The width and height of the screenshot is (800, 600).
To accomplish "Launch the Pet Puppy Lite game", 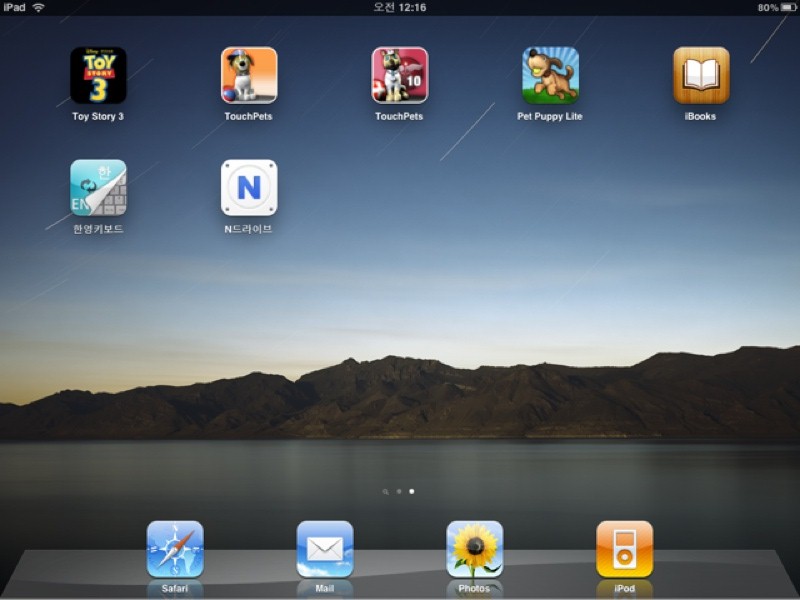I will coord(550,76).
